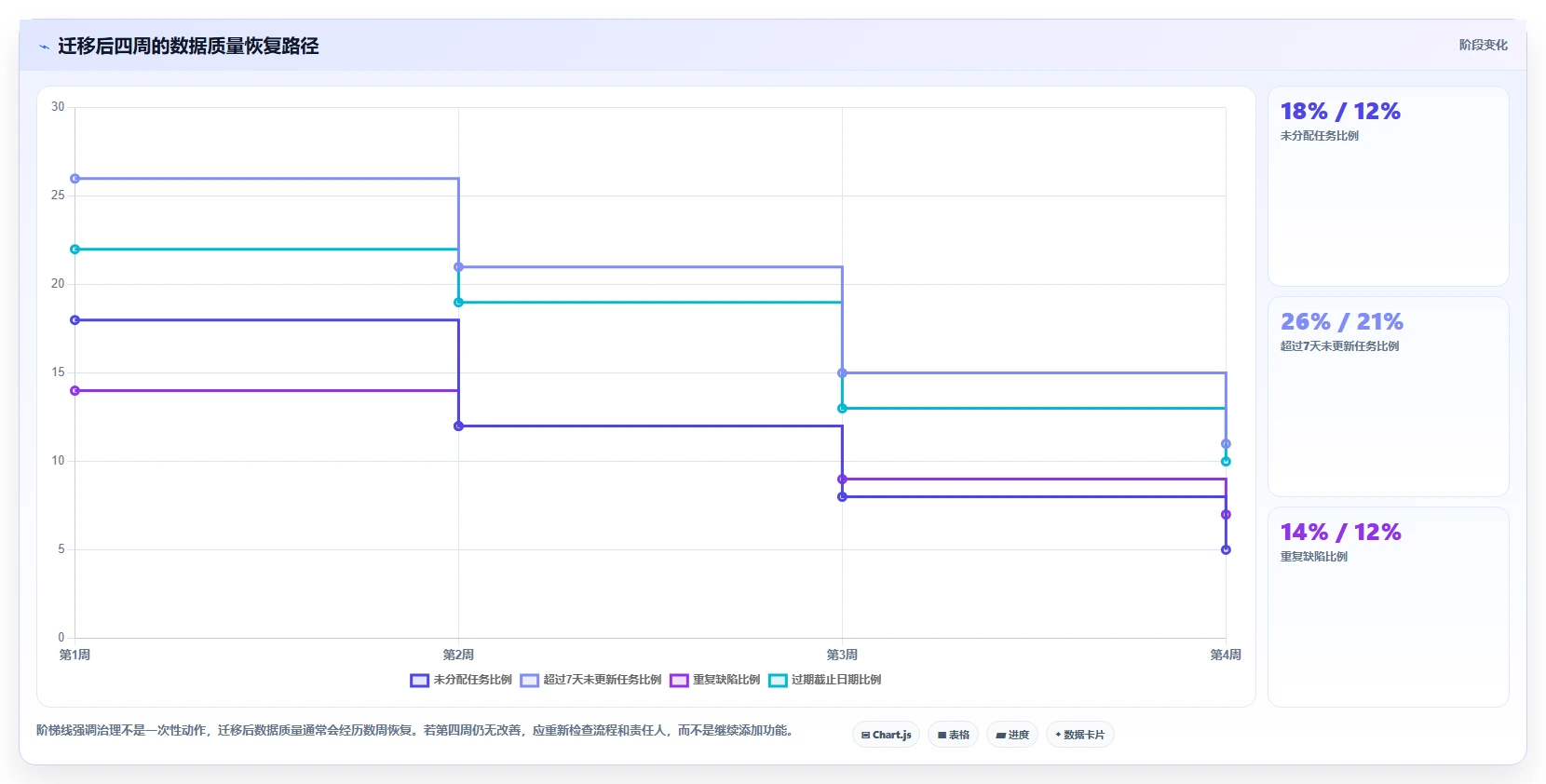Click the y-axis value 0
Screen dimensions: 1546x784
tap(61, 638)
